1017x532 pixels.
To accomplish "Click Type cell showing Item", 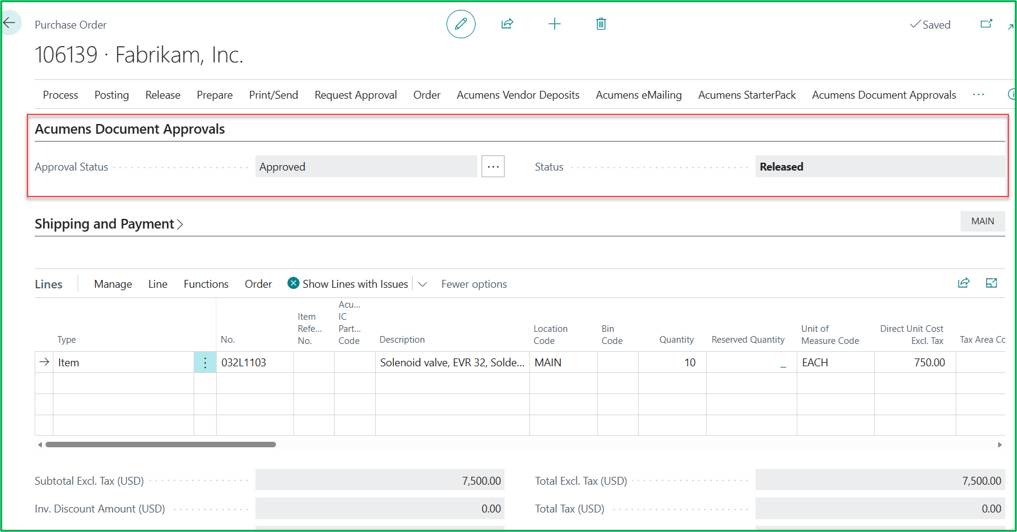I will click(123, 362).
